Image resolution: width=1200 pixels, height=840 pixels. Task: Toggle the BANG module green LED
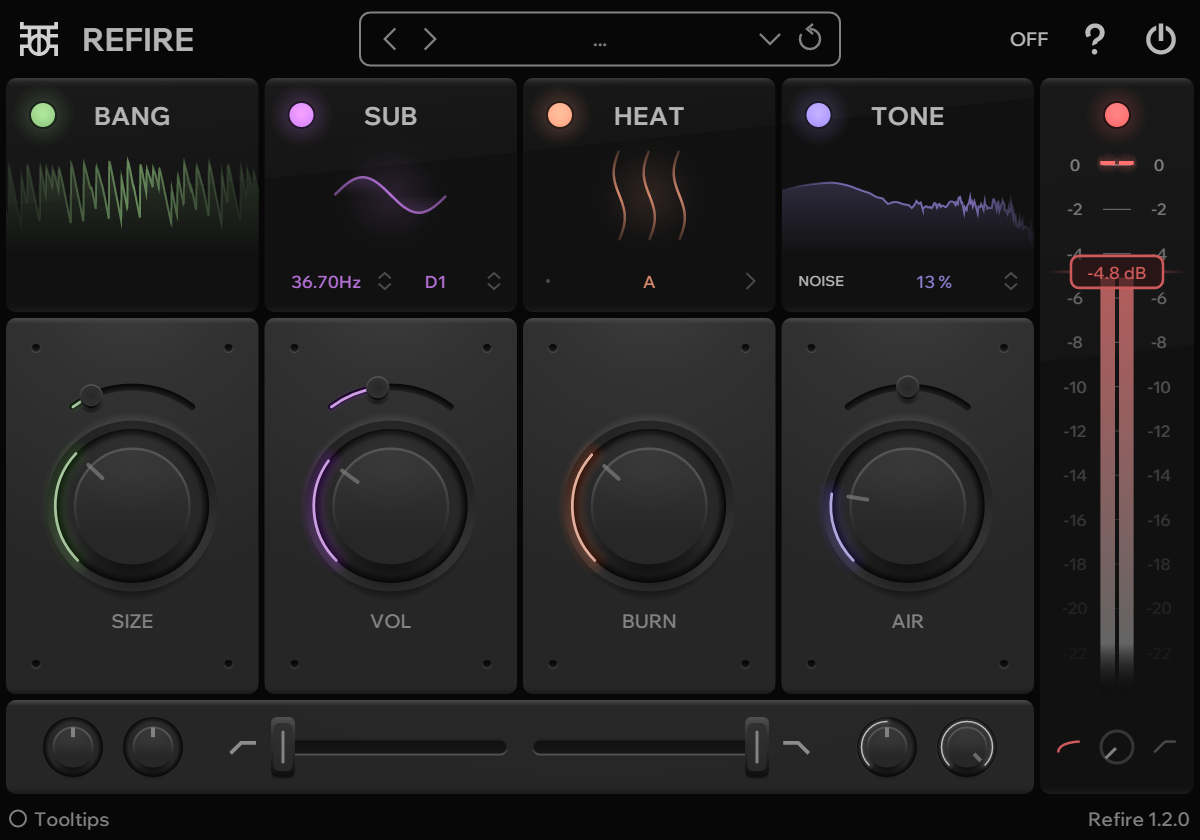[43, 115]
